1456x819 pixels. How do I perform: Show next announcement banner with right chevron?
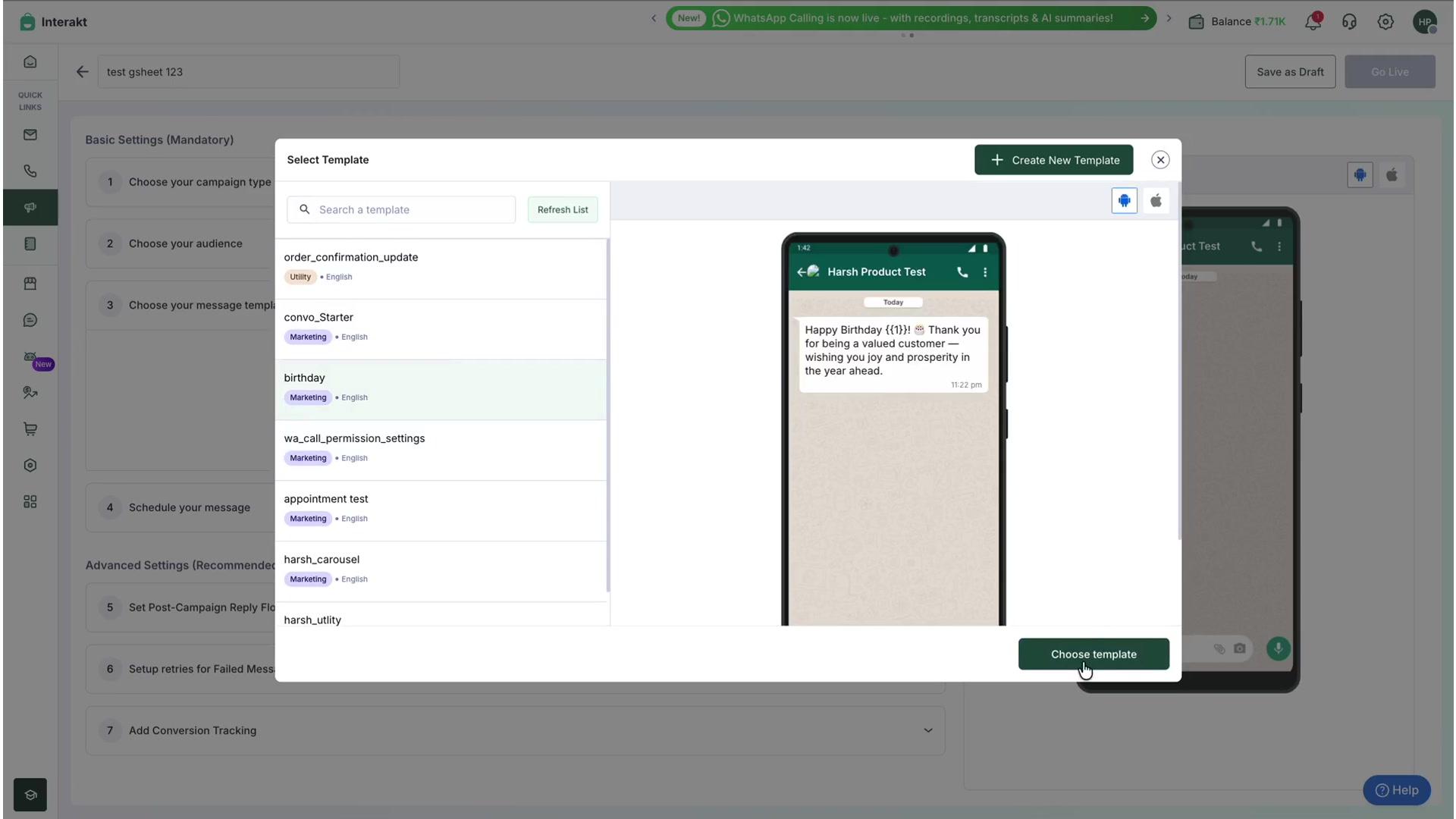1169,18
